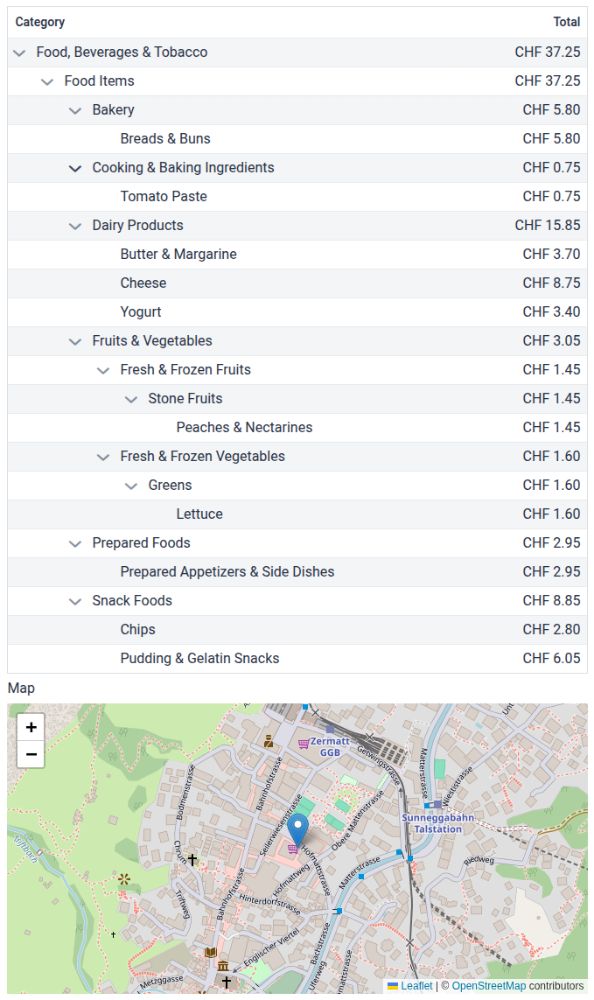Click the Sunneggabahn Talstation station marker
The image size is (594, 1000).
(x=438, y=804)
